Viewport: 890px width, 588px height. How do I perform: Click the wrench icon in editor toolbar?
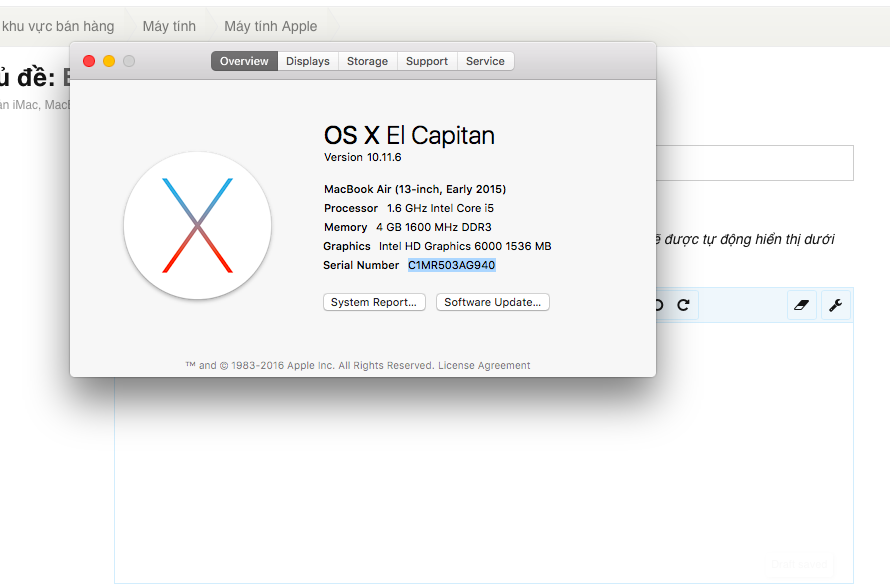point(836,305)
